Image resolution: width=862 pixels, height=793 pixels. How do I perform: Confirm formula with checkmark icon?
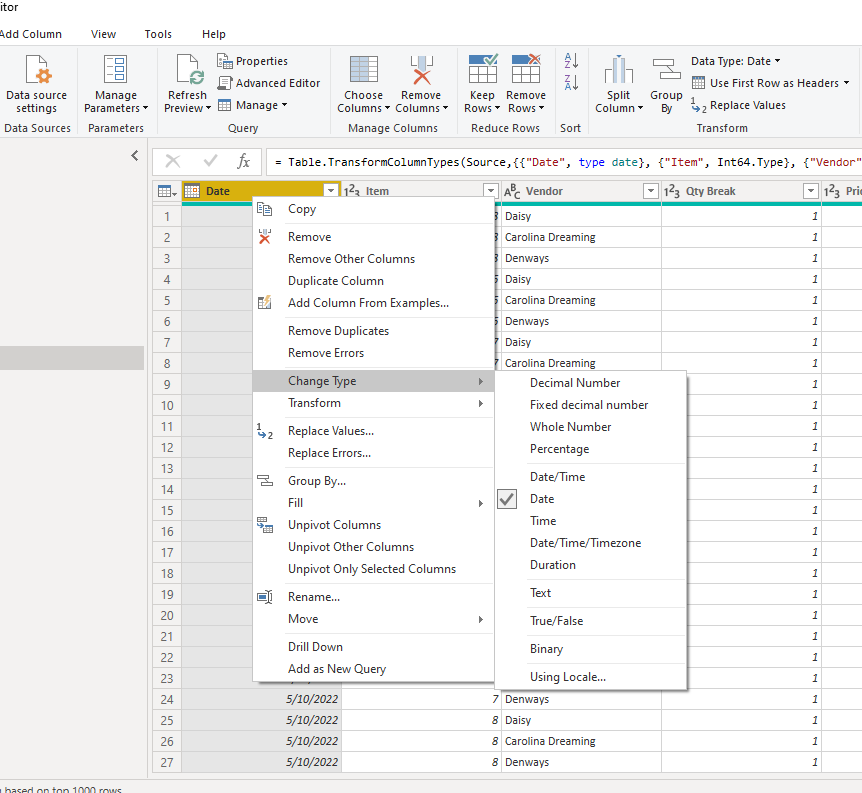coord(210,161)
